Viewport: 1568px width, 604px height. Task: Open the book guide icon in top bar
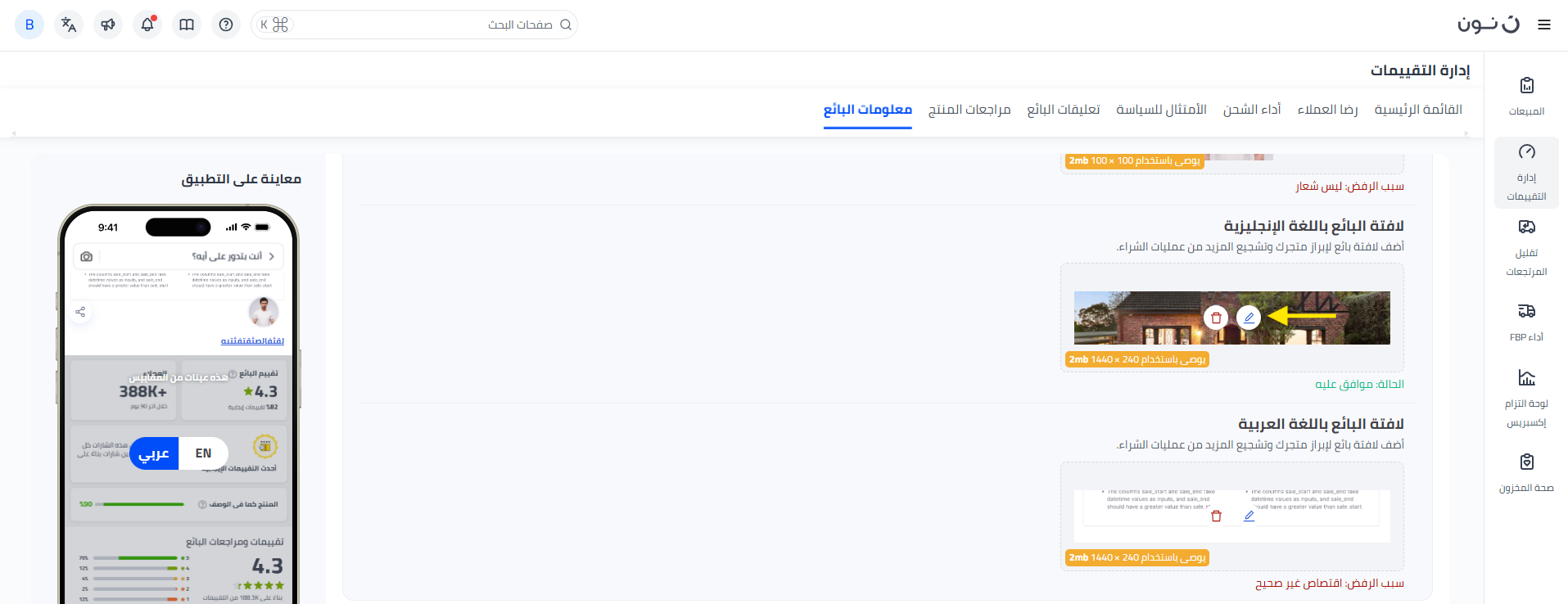pos(187,25)
